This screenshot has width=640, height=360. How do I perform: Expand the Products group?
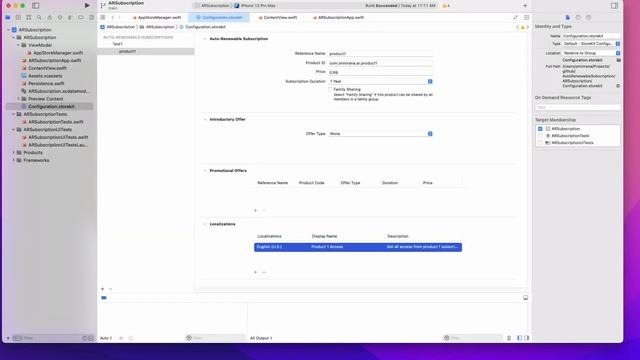[x=13, y=153]
